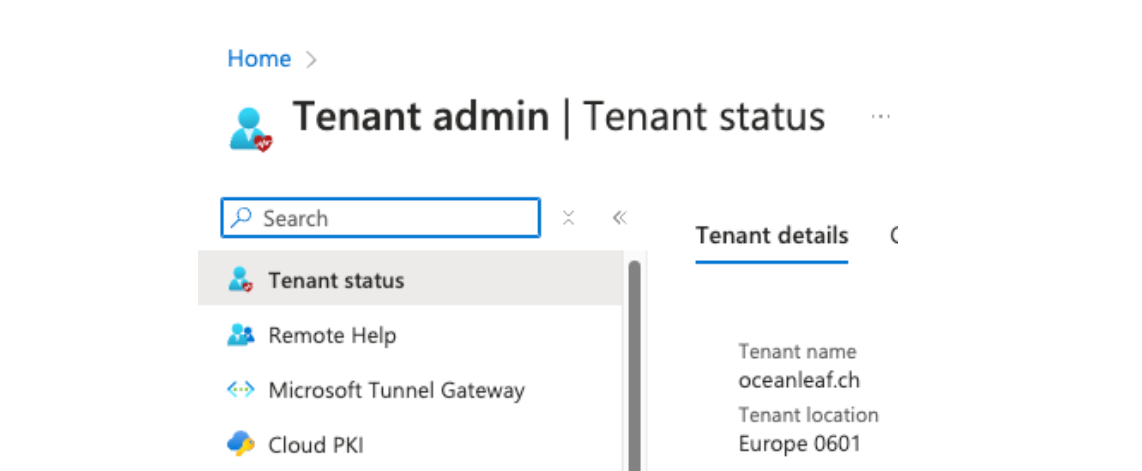Open Remote Help from the sidebar
This screenshot has width=1142, height=471.
pyautogui.click(x=332, y=335)
